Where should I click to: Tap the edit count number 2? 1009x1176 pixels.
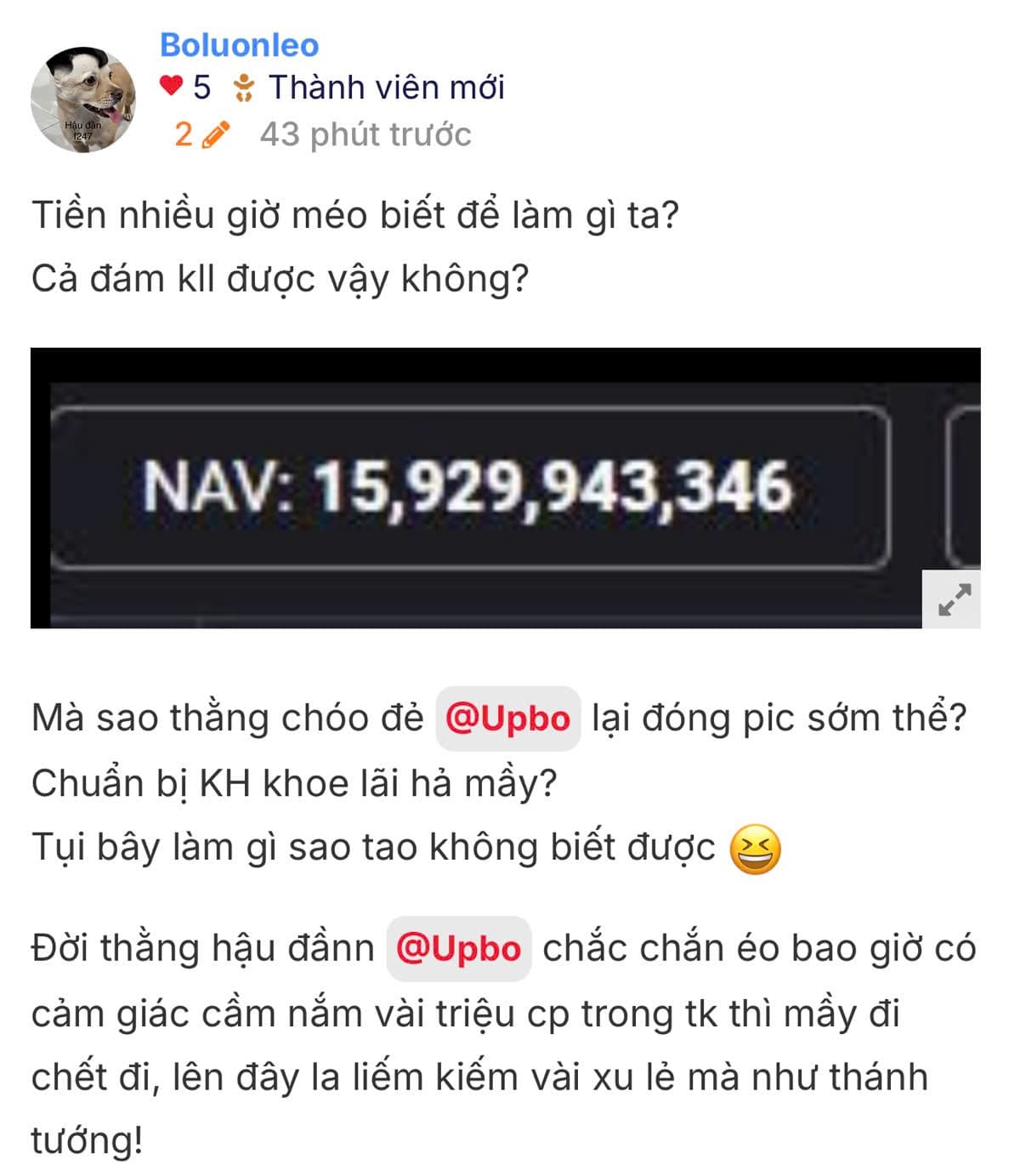click(184, 134)
